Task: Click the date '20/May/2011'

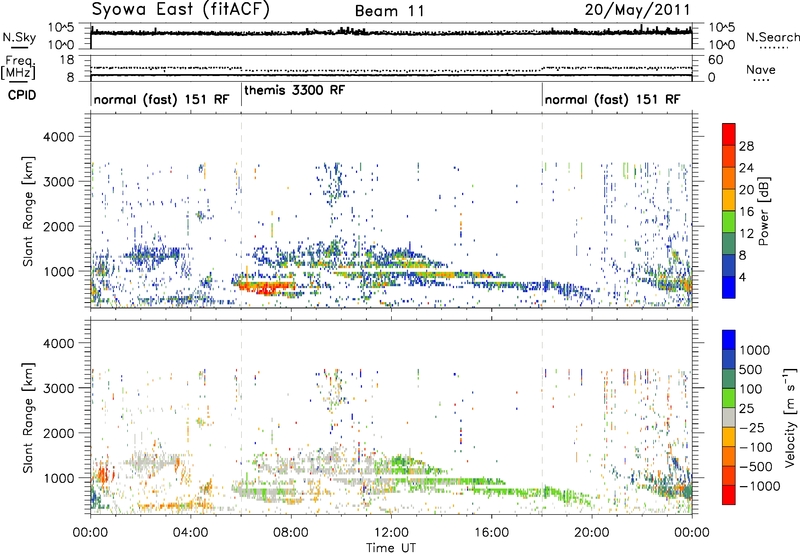Action: point(637,9)
